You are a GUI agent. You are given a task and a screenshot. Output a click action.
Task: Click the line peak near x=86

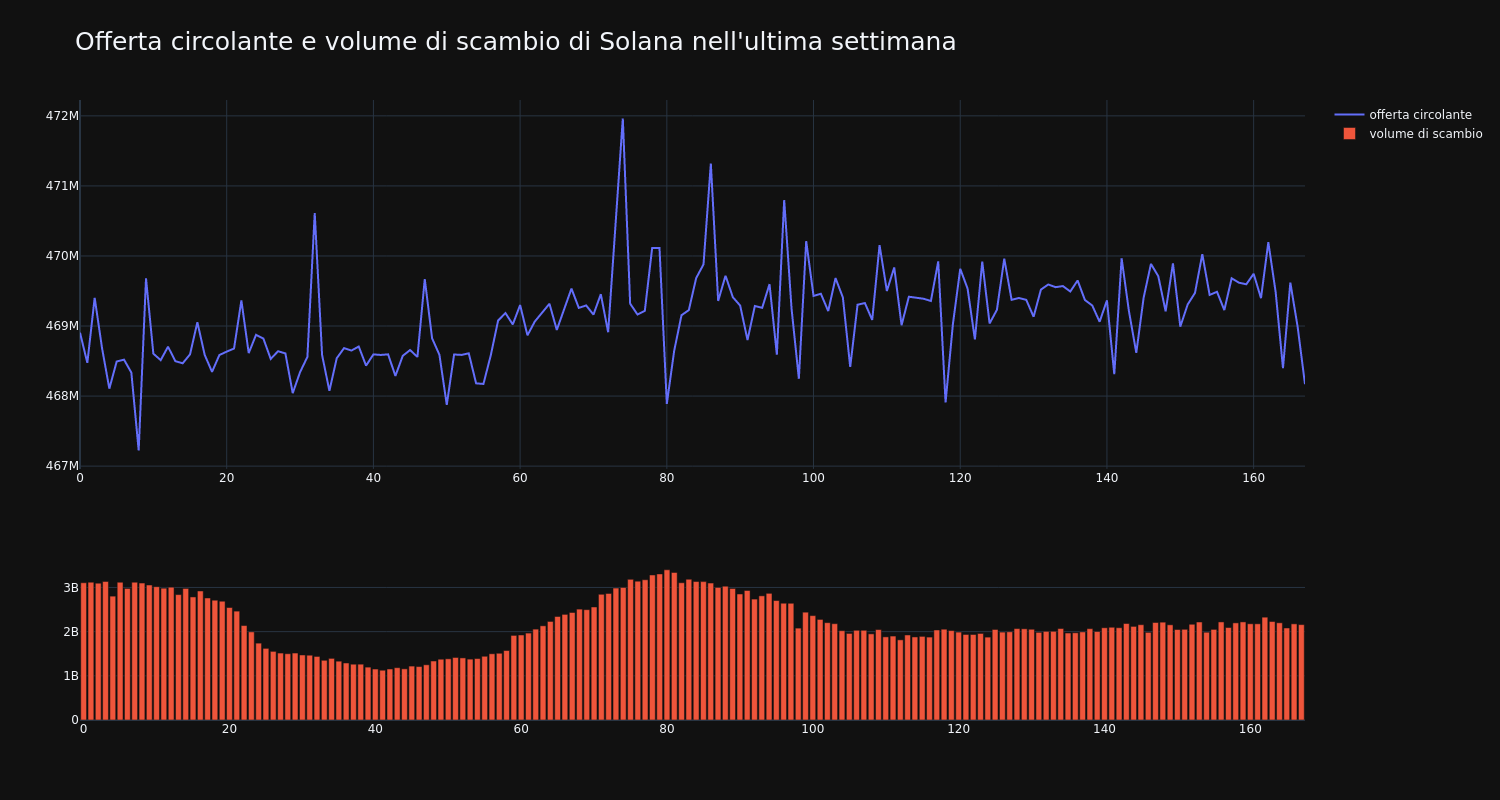711,164
